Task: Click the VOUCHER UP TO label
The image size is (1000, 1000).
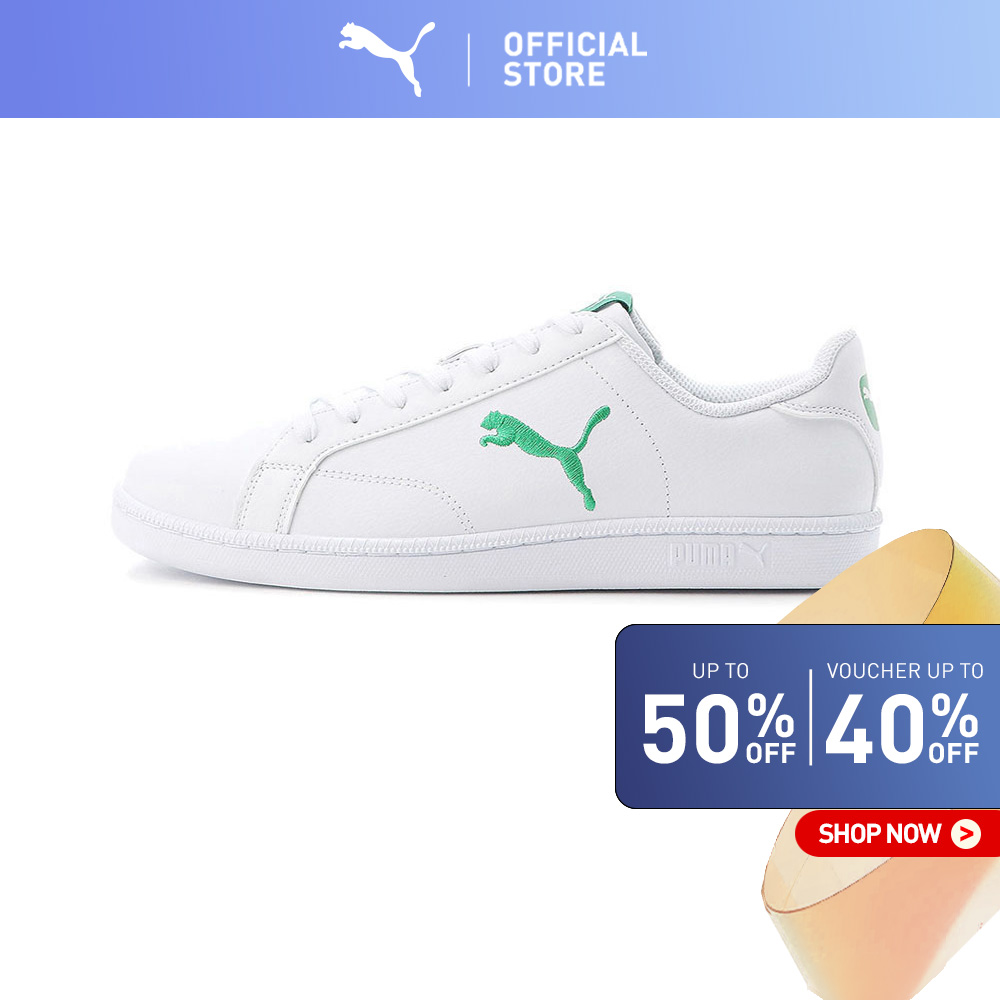Action: pyautogui.click(x=904, y=671)
